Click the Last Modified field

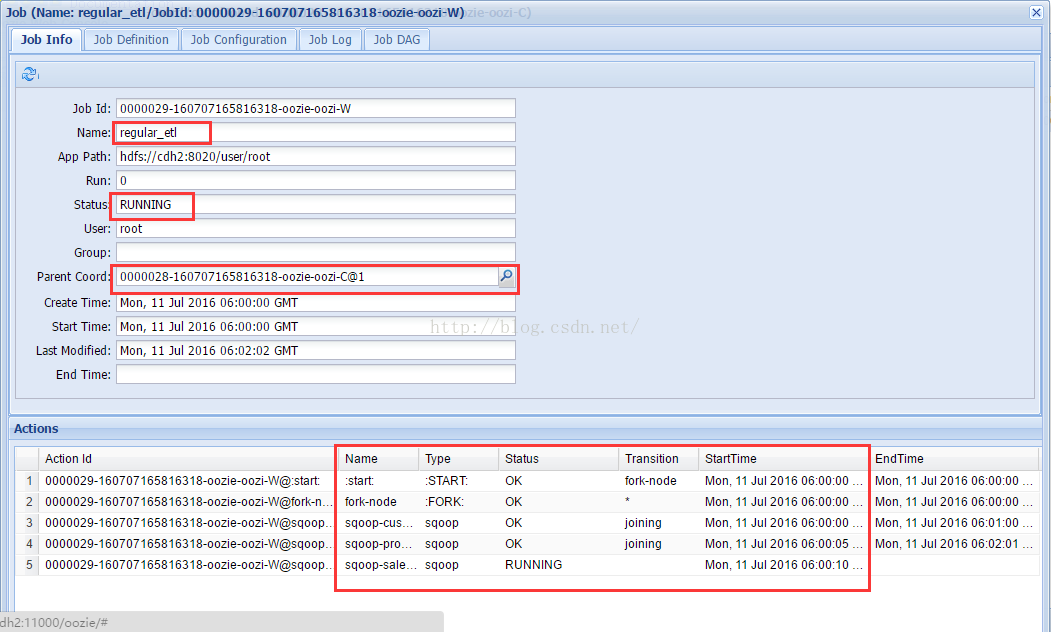(316, 351)
